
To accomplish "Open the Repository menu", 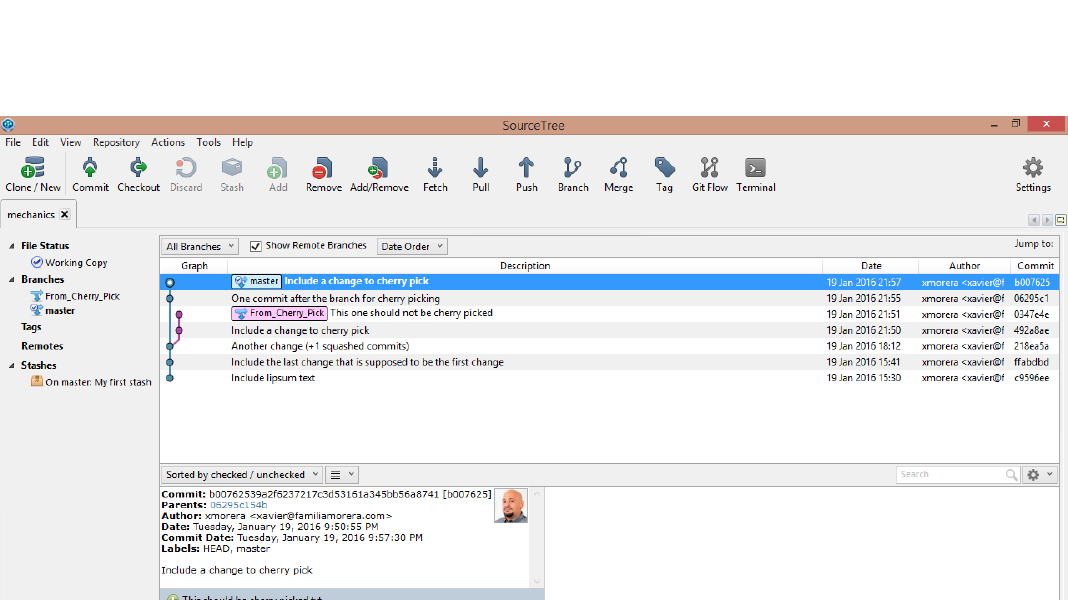I will [x=116, y=142].
